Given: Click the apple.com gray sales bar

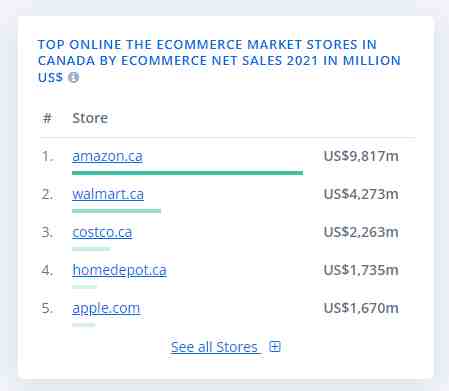Looking at the screenshot, I should pyautogui.click(x=84, y=325).
